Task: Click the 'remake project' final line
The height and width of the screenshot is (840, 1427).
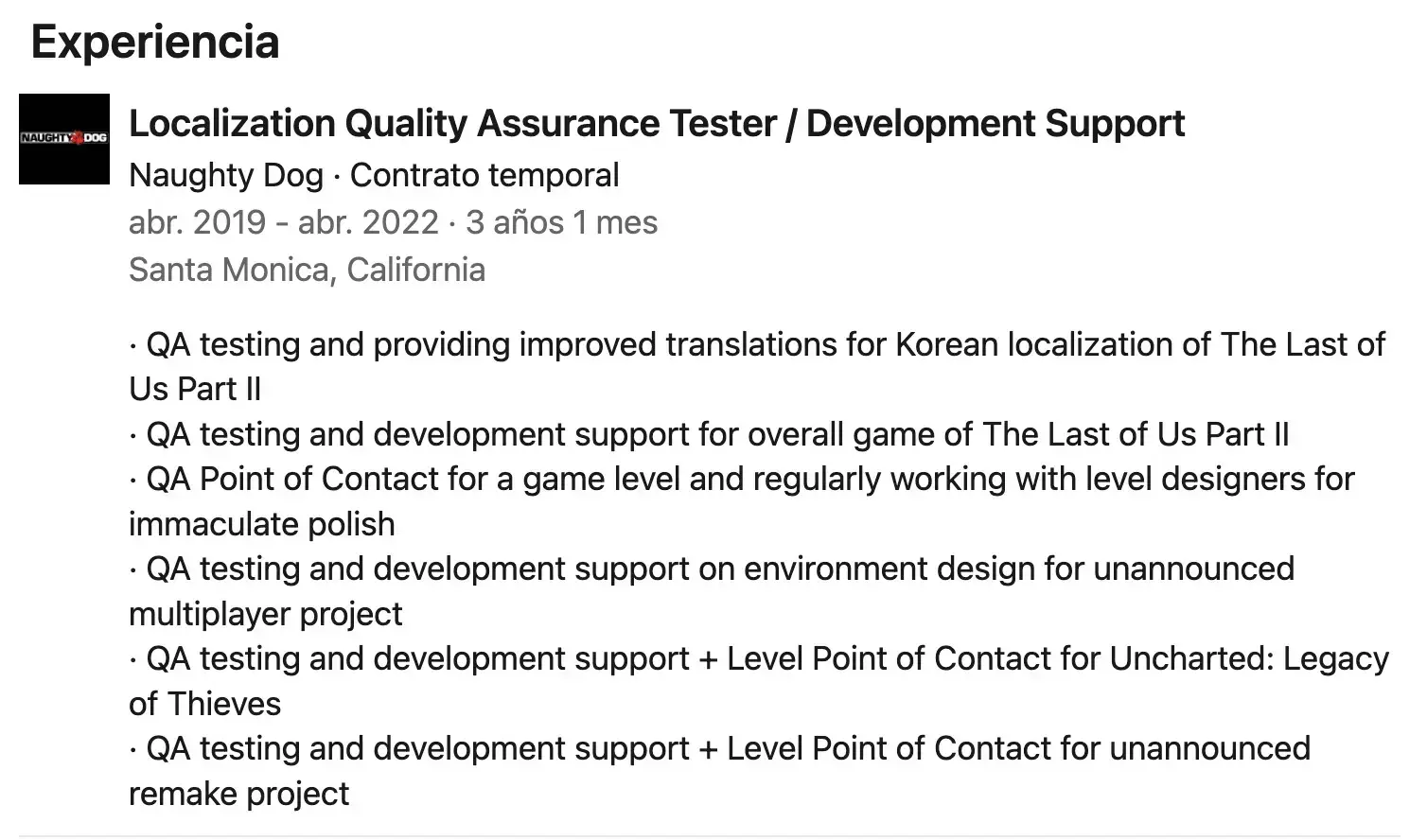Action: (x=239, y=794)
